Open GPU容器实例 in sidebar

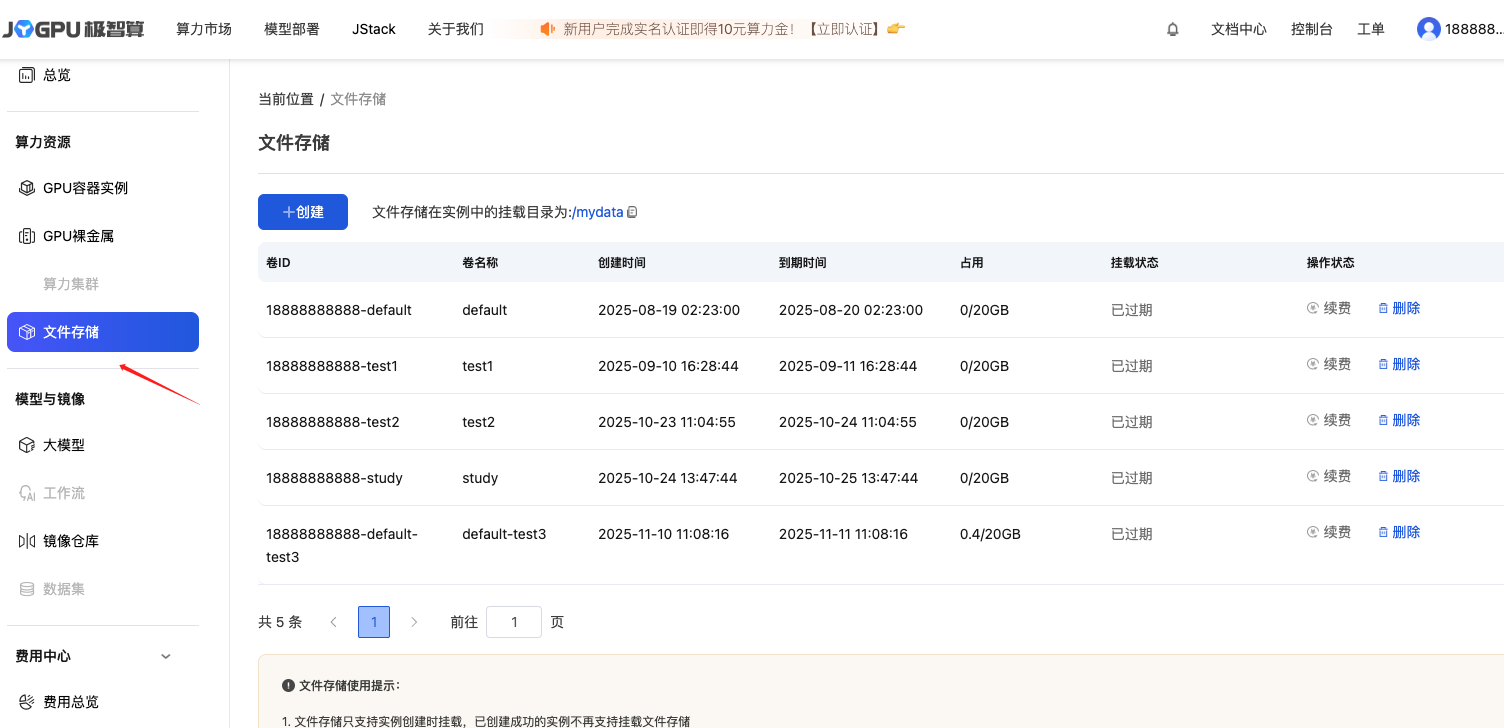pos(85,188)
